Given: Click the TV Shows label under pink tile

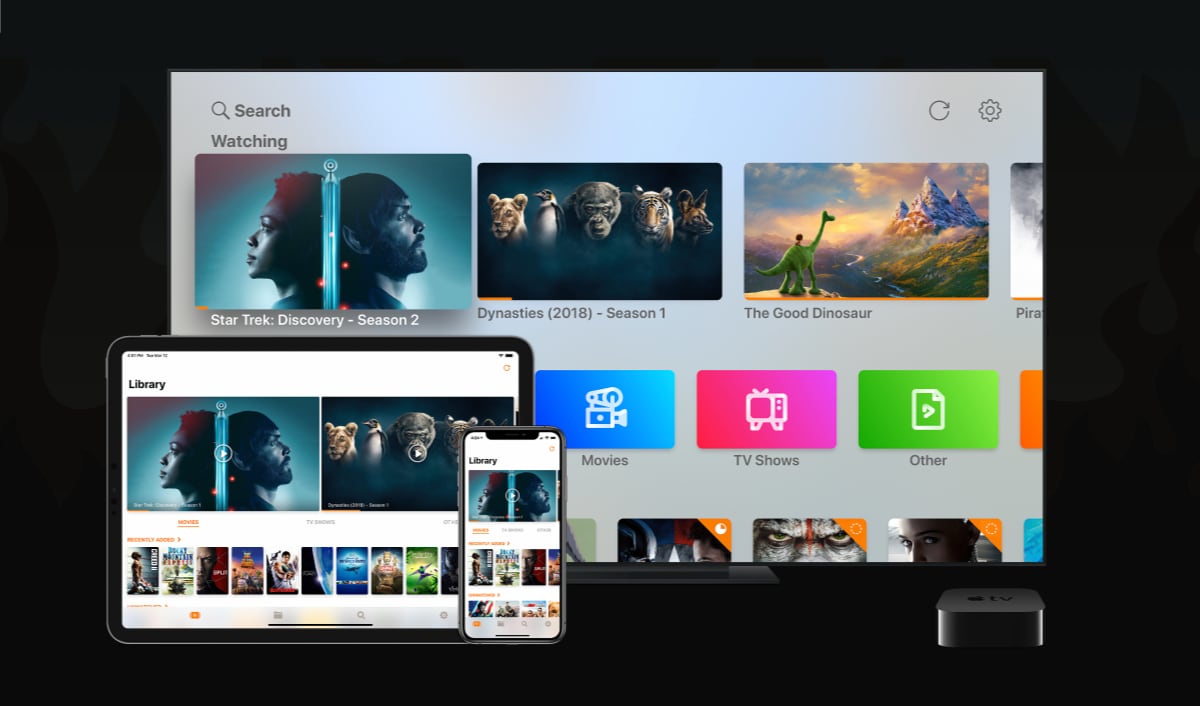Looking at the screenshot, I should coord(766,460).
